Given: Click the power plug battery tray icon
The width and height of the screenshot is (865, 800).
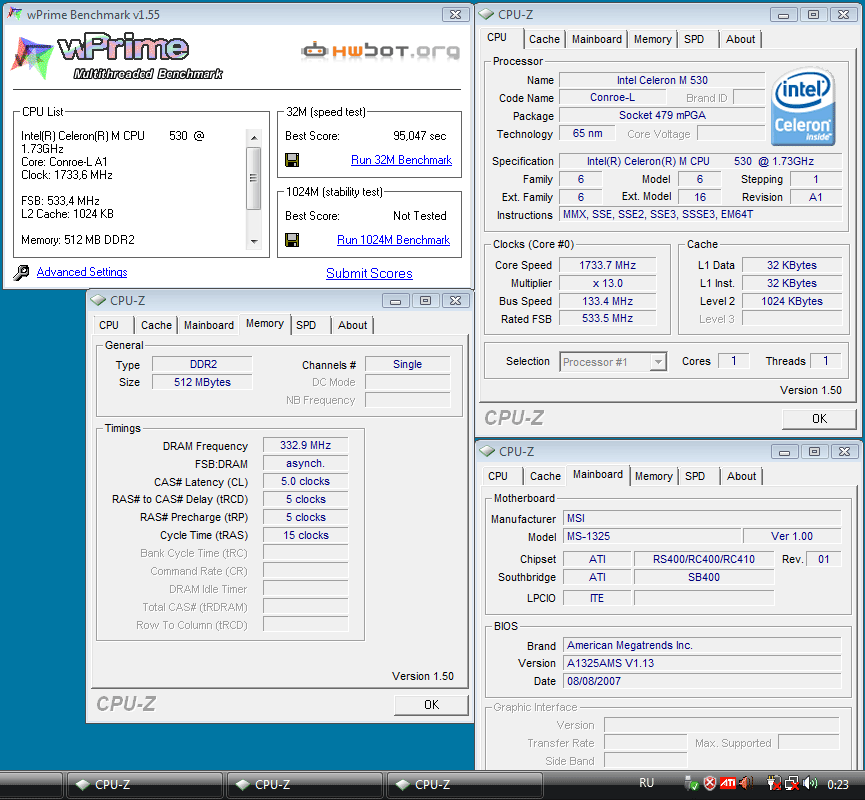Looking at the screenshot, I should 774,783.
